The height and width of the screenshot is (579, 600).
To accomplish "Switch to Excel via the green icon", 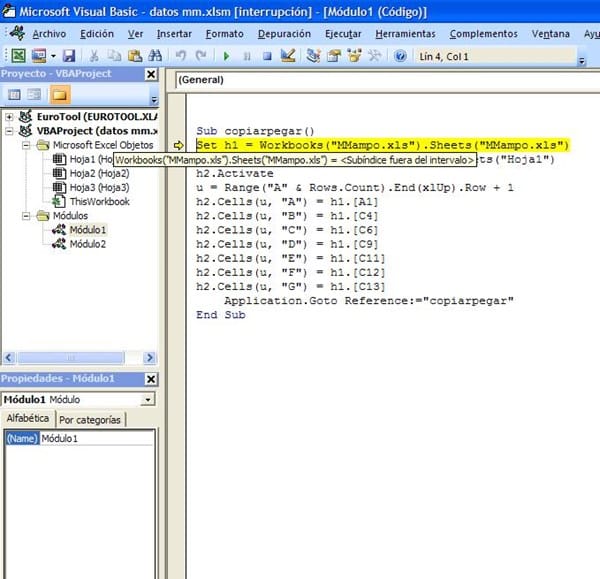I will tap(18, 56).
